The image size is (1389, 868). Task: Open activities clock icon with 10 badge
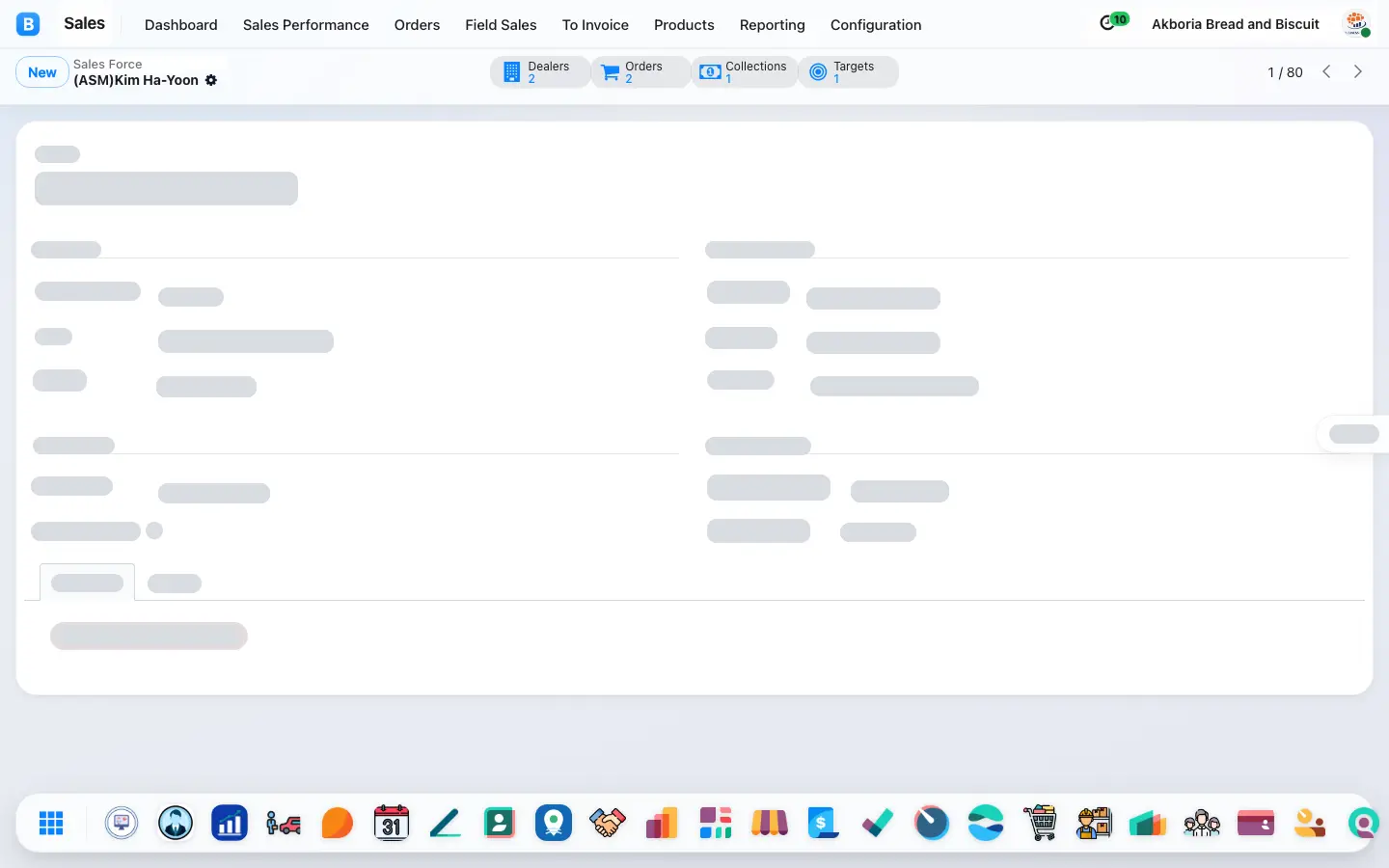[1113, 22]
